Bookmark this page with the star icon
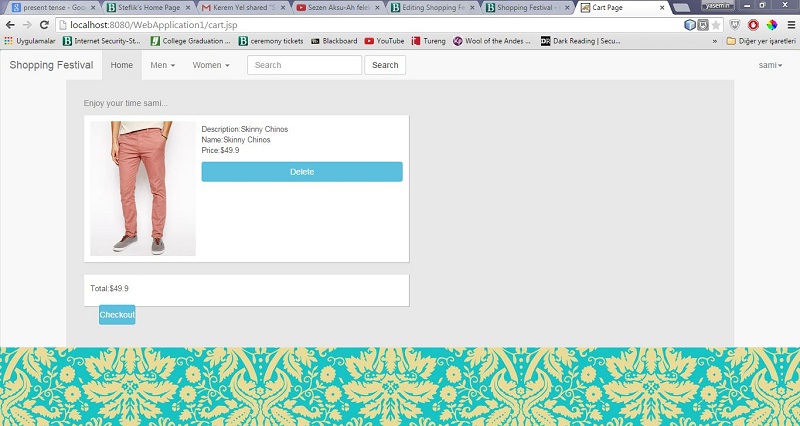Image resolution: width=800 pixels, height=426 pixels. 716,24
